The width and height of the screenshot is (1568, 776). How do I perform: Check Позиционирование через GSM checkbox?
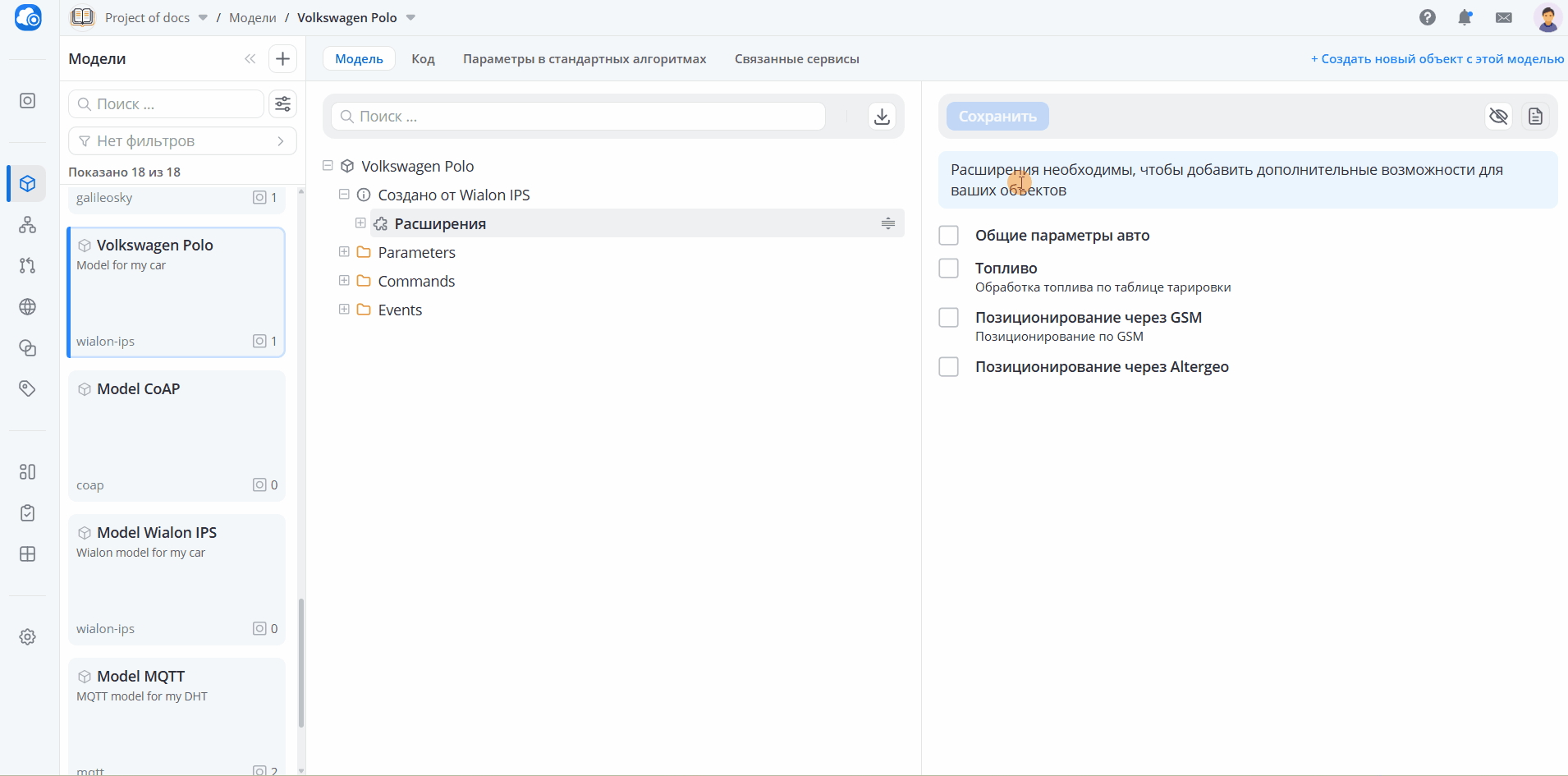pos(948,318)
